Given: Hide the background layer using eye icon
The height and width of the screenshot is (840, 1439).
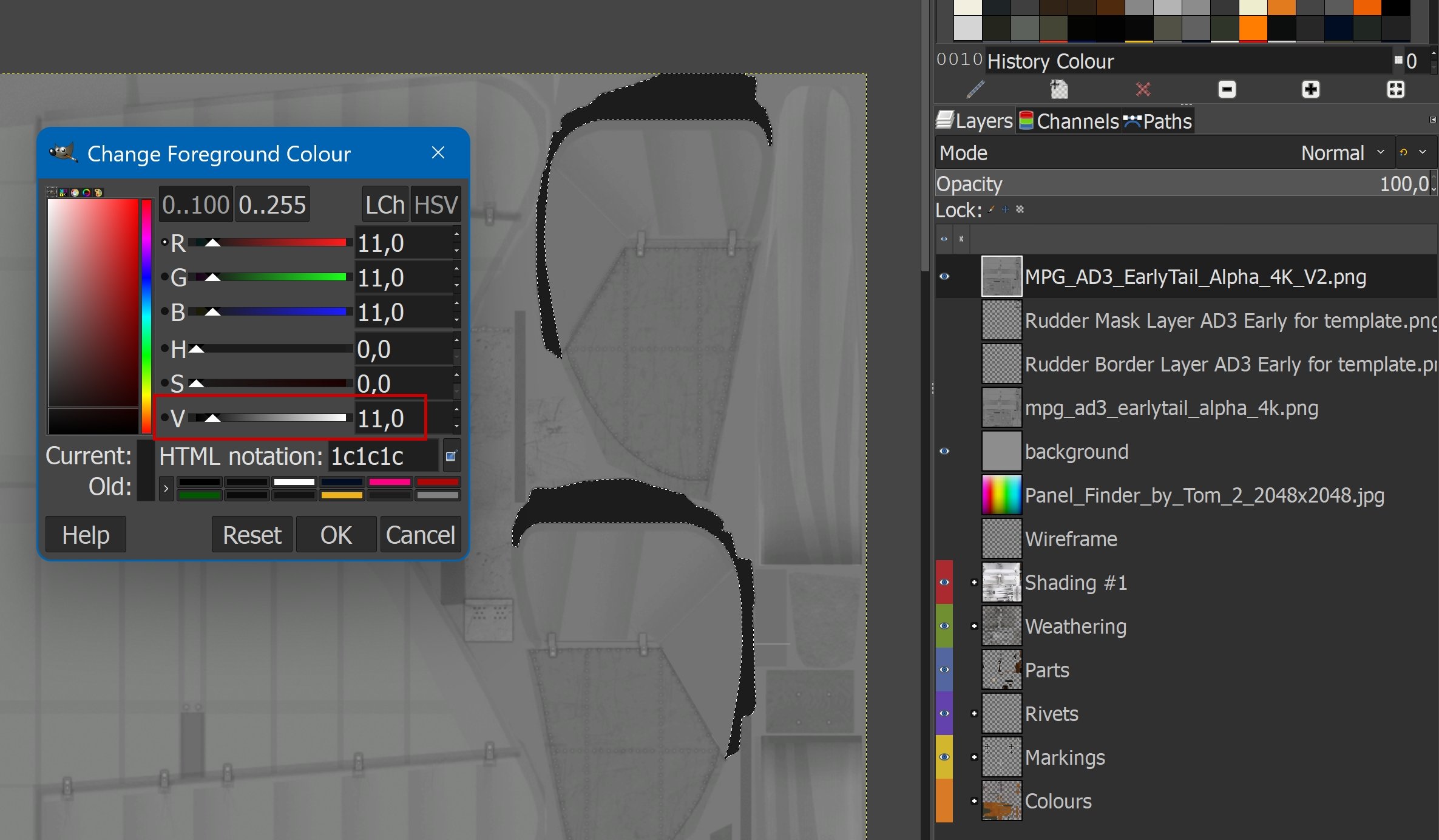Looking at the screenshot, I should (x=944, y=451).
